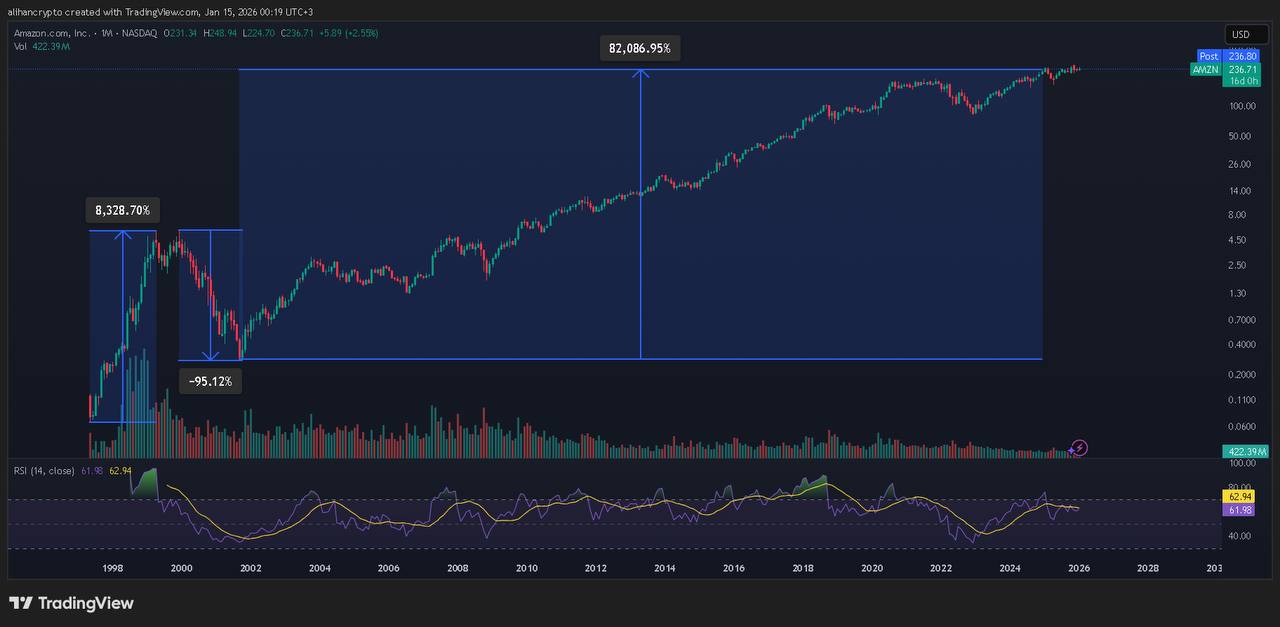The width and height of the screenshot is (1280, 627).
Task: Click the 100.00 level on price scale
Action: click(x=1243, y=106)
